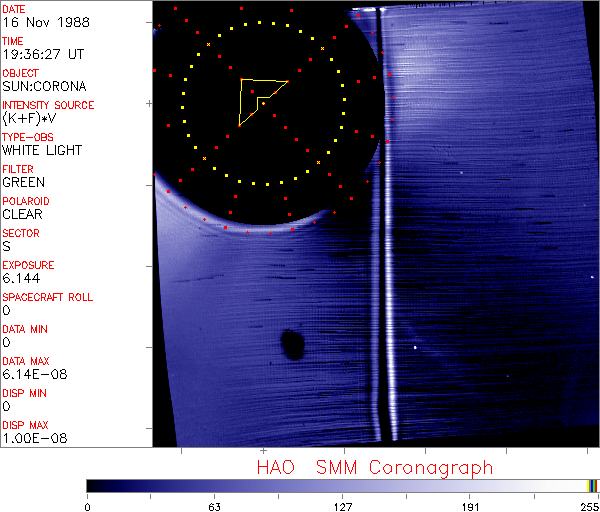This screenshot has width=600, height=512.
Task: Click the rainbow-colored end of the color bar
Action: 593,485
